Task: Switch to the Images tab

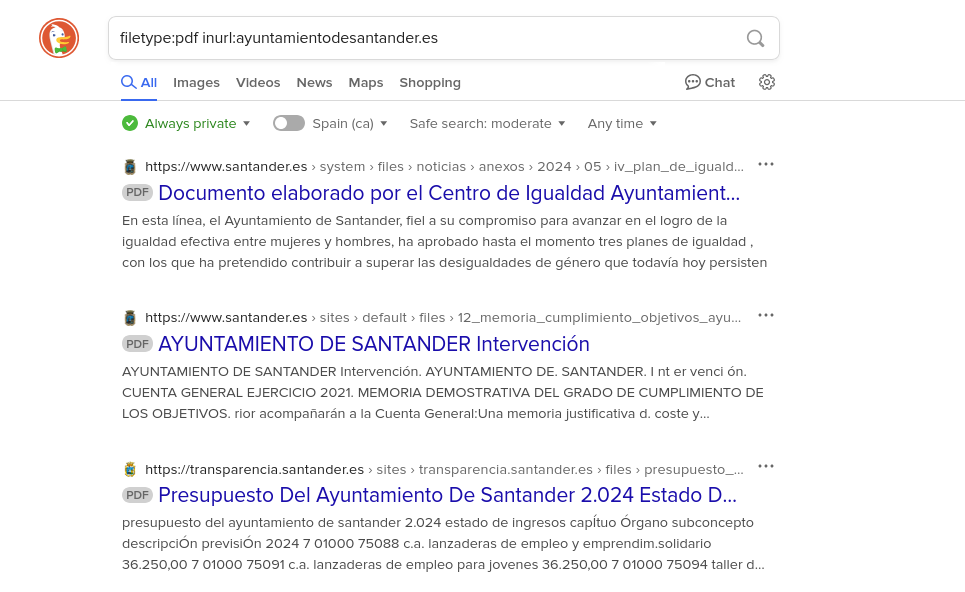Action: 196,82
